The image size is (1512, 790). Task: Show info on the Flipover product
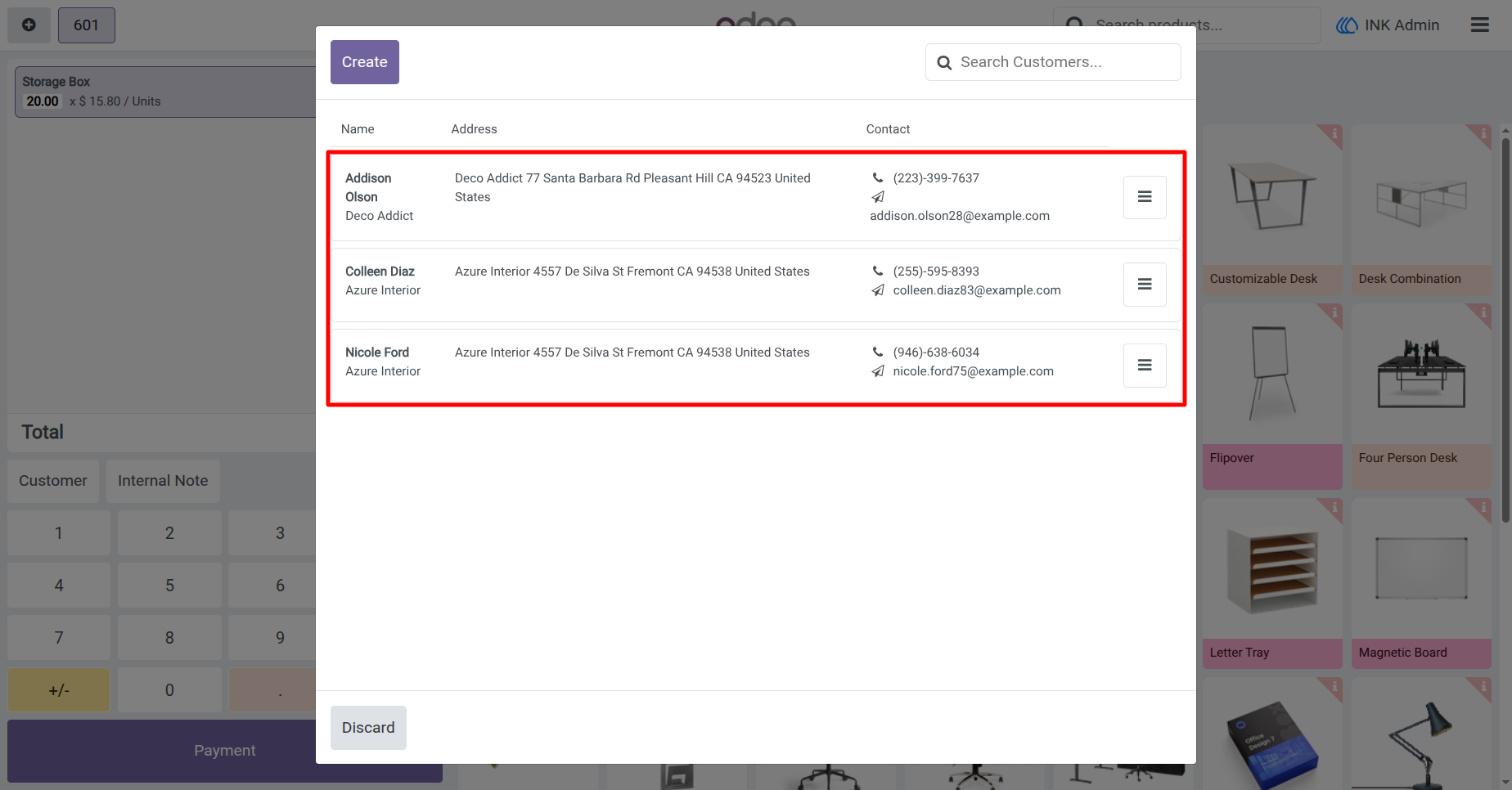click(1334, 312)
